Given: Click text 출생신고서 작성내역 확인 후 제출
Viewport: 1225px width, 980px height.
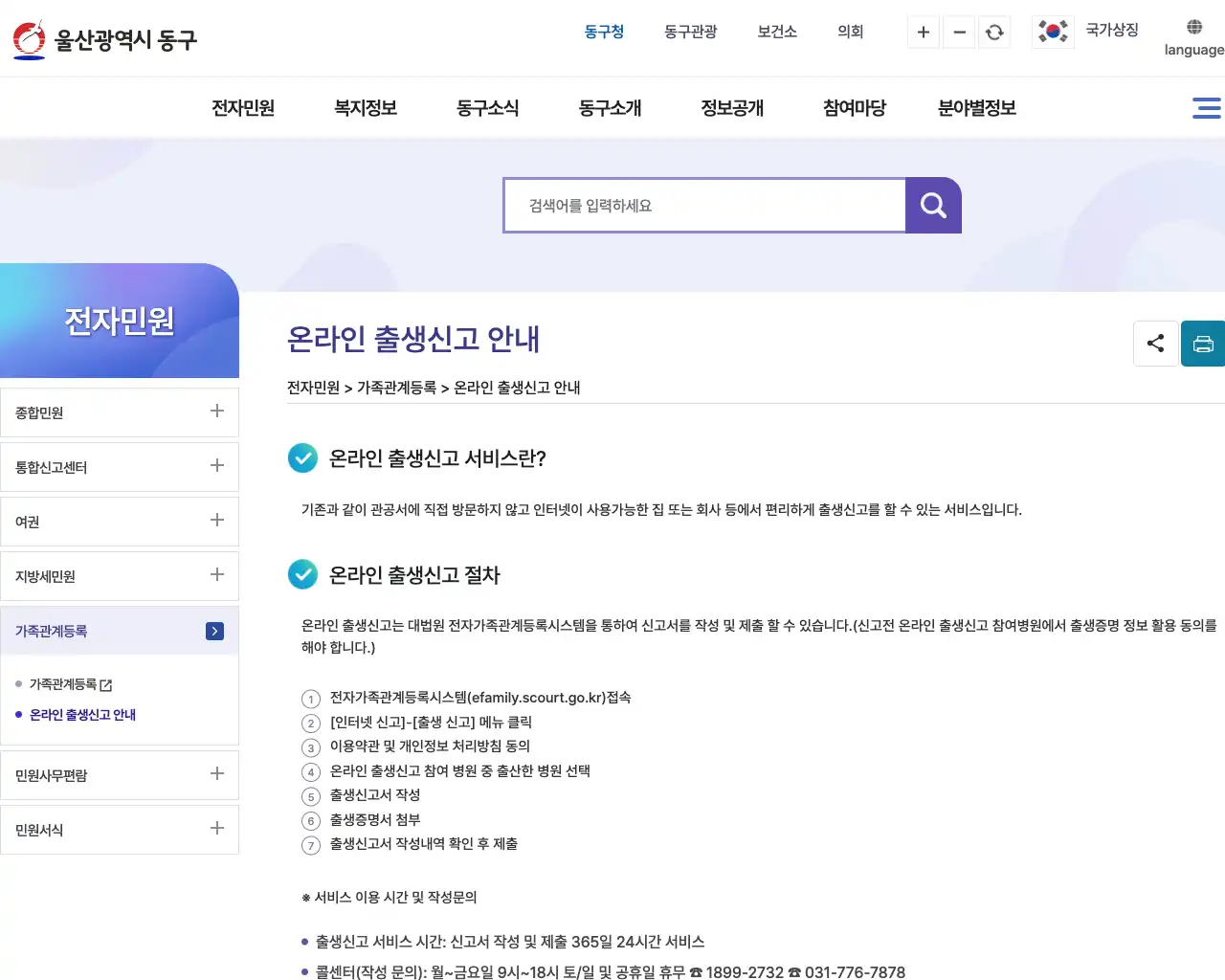Looking at the screenshot, I should tap(424, 844).
